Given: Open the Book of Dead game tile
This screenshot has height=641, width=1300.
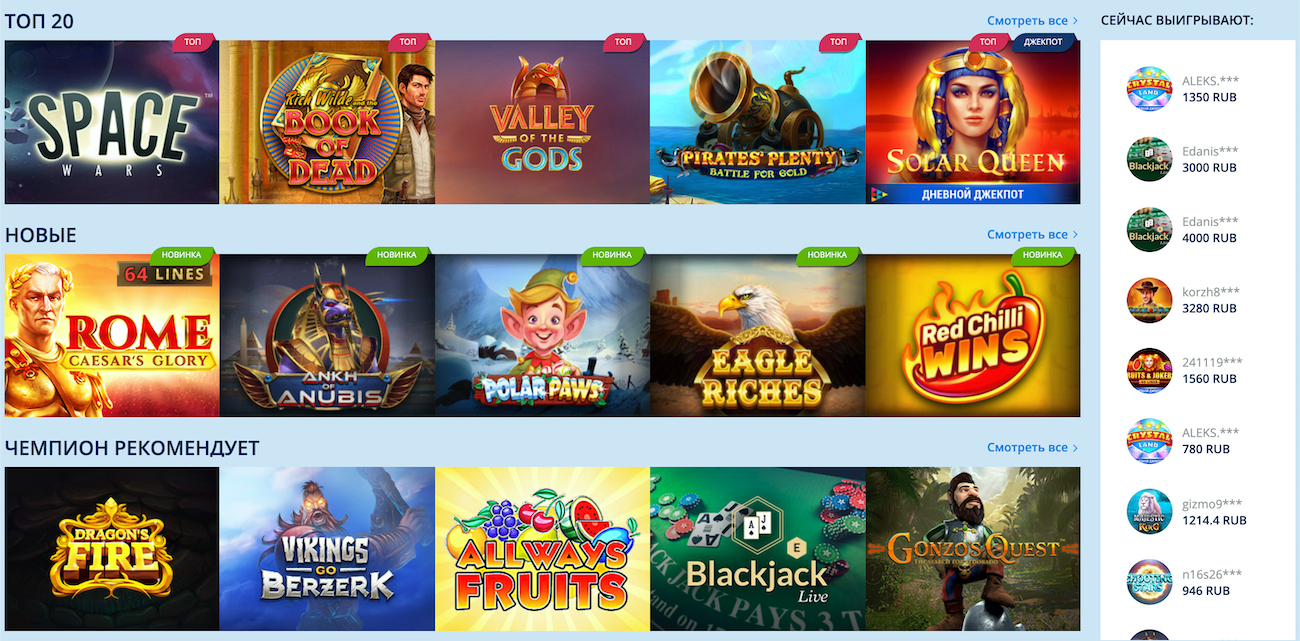Looking at the screenshot, I should point(327,122).
